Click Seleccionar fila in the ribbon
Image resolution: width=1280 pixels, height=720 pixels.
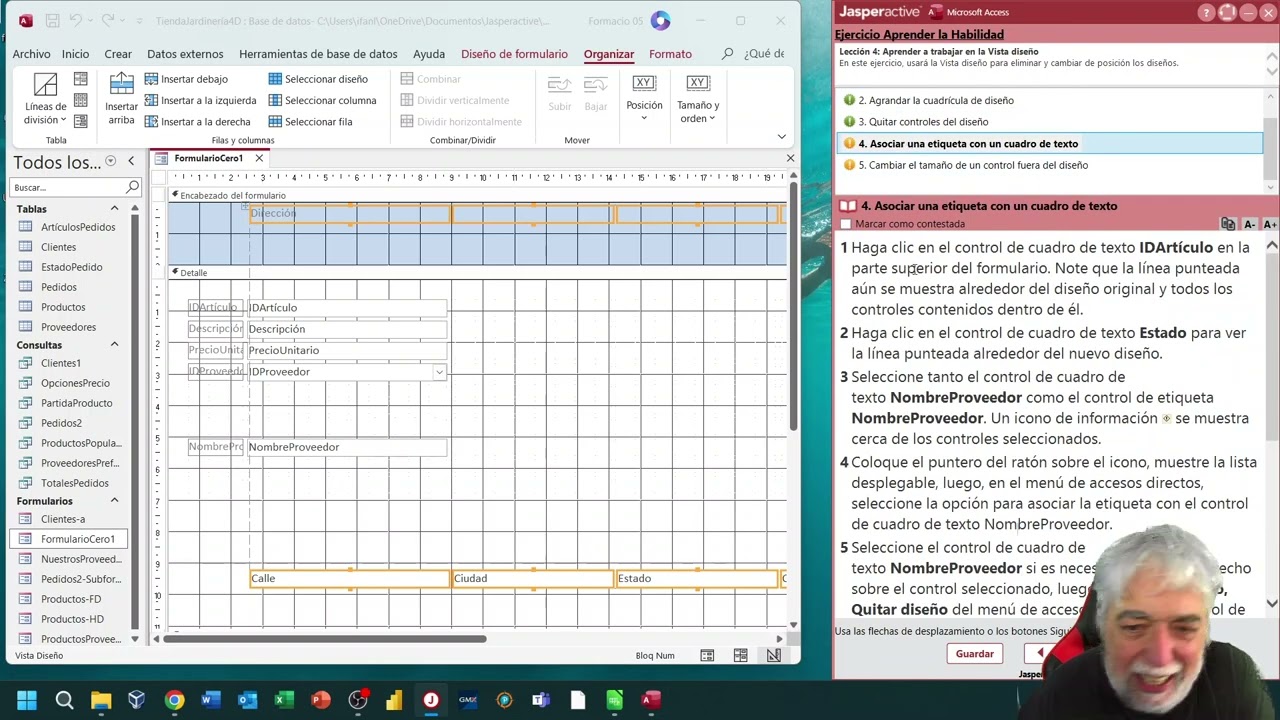tap(310, 121)
